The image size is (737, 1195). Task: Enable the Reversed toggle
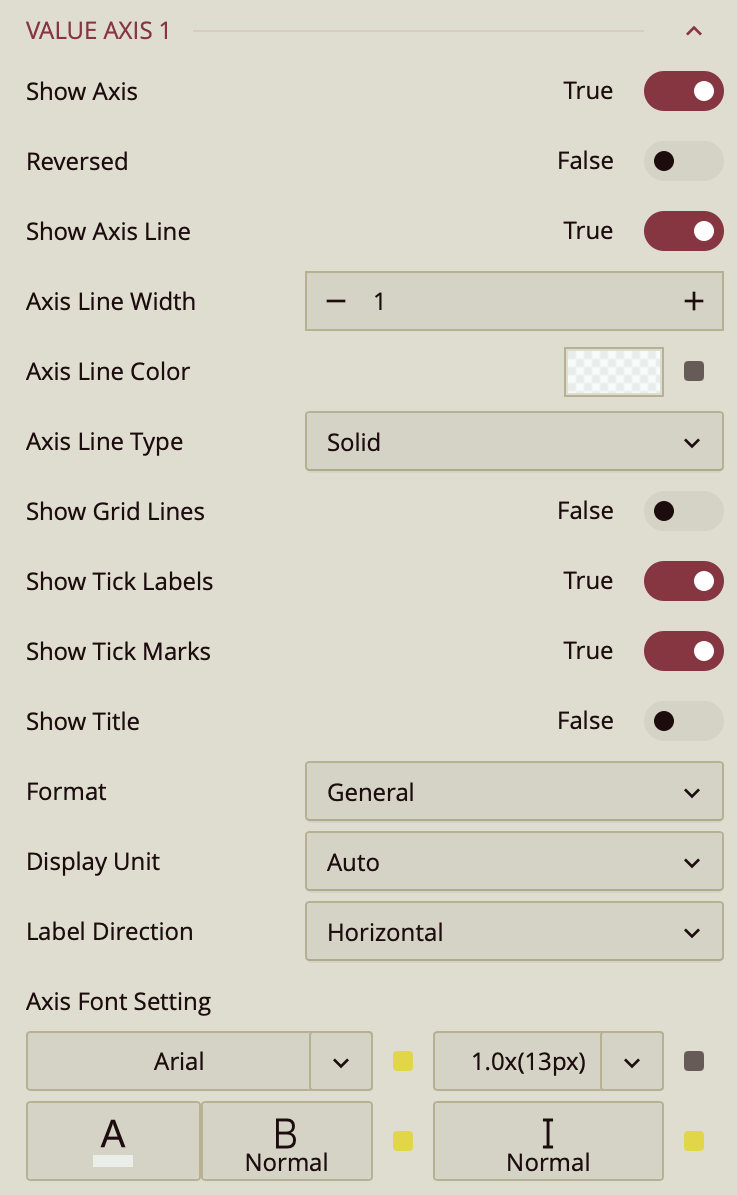683,161
